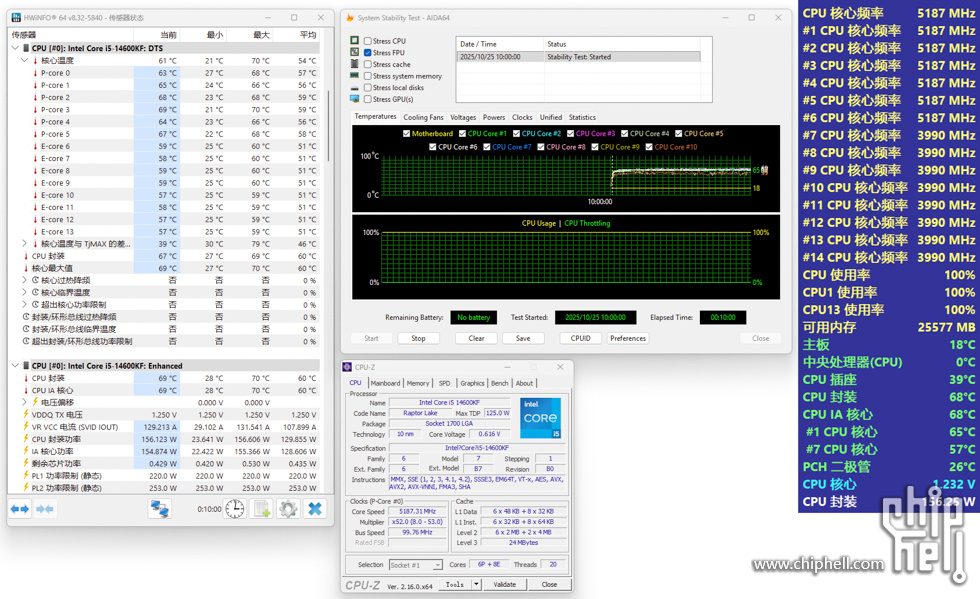Enable the Stress CPU checkbox
The image size is (980, 599).
[x=369, y=41]
